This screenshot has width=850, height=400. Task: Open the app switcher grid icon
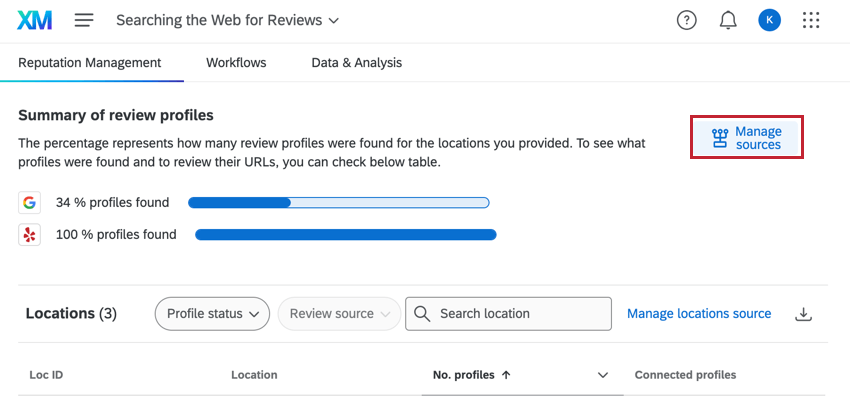click(811, 21)
